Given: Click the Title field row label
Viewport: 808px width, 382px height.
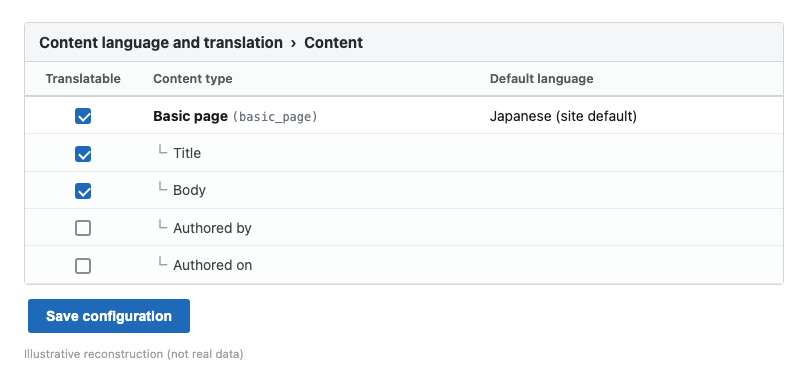Looking at the screenshot, I should pyautogui.click(x=187, y=154).
